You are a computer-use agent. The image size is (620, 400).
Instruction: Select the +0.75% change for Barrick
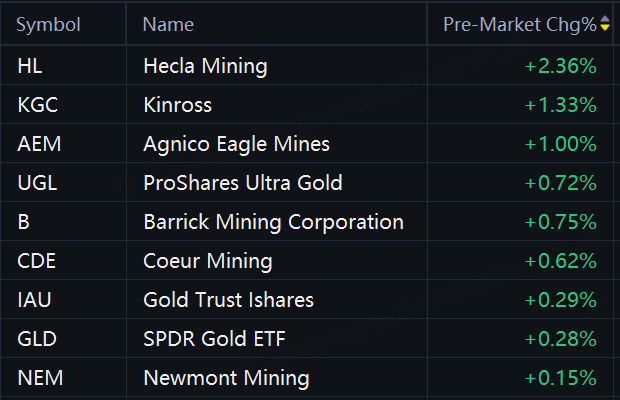[560, 222]
